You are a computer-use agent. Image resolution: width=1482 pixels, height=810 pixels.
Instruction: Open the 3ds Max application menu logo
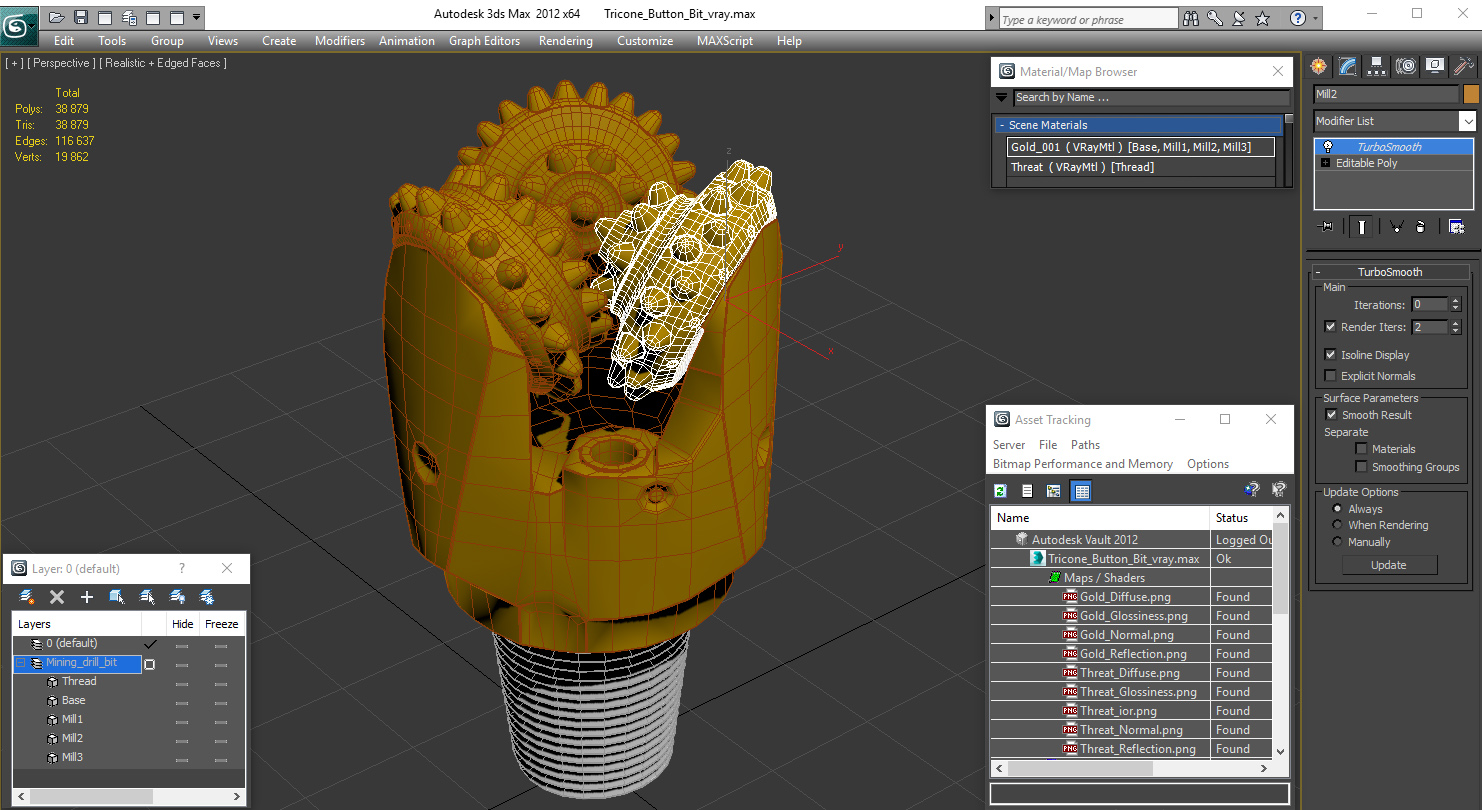19,24
